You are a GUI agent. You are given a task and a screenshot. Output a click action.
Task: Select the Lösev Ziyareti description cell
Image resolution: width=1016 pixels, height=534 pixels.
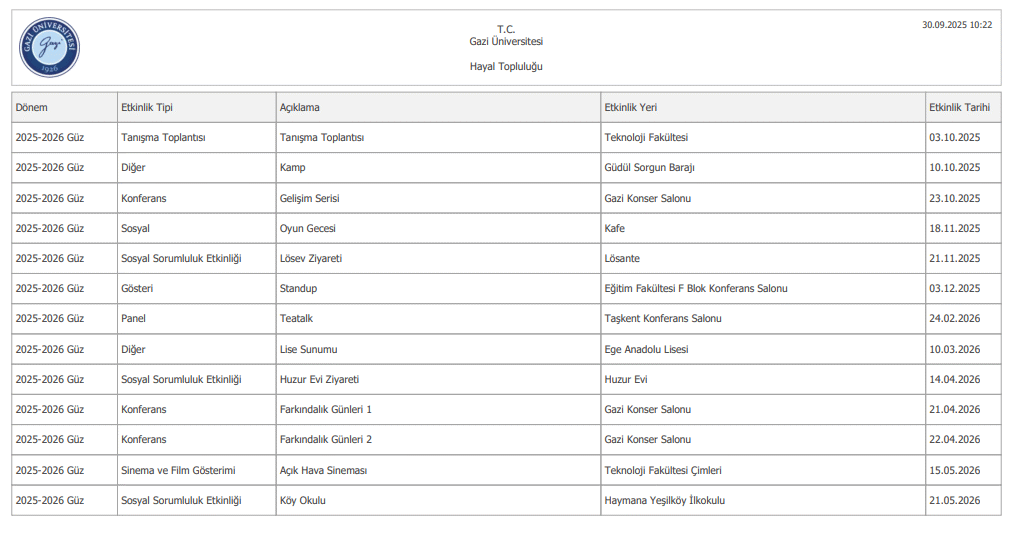[x=311, y=258]
